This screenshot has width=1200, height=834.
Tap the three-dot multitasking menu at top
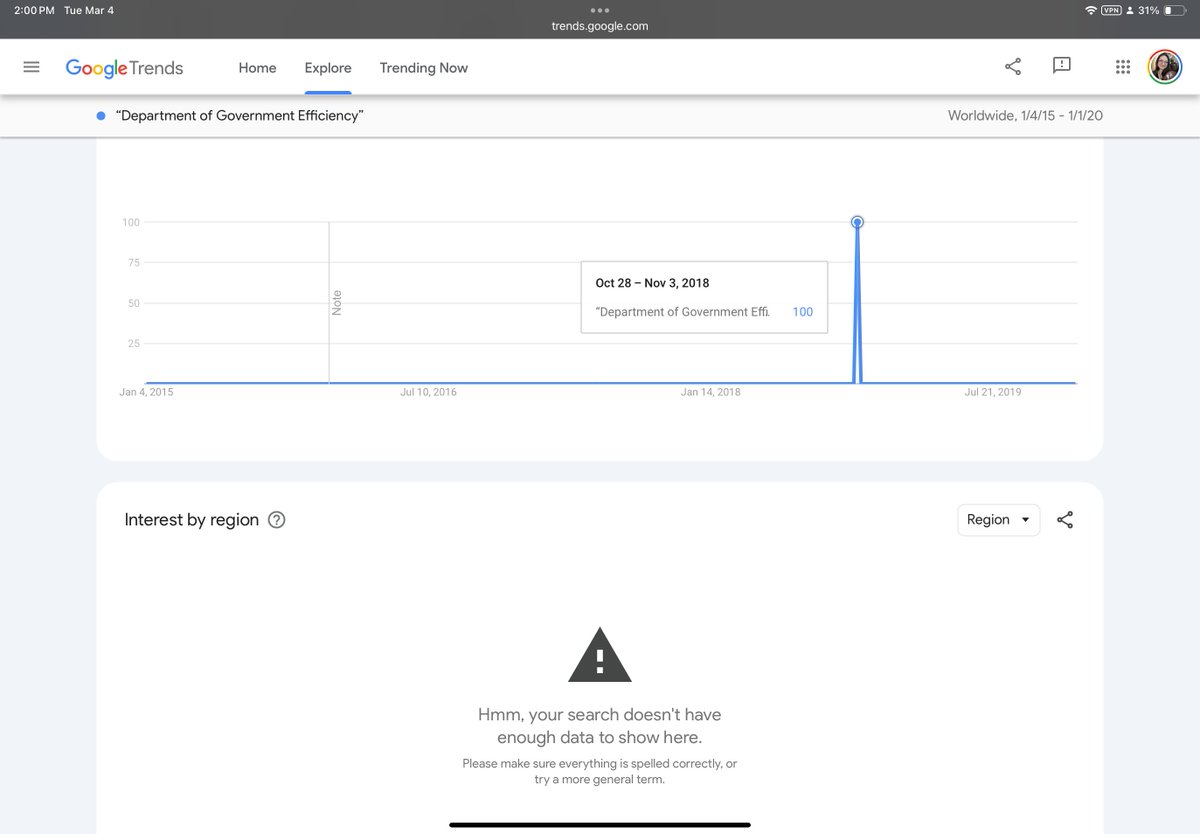click(600, 10)
